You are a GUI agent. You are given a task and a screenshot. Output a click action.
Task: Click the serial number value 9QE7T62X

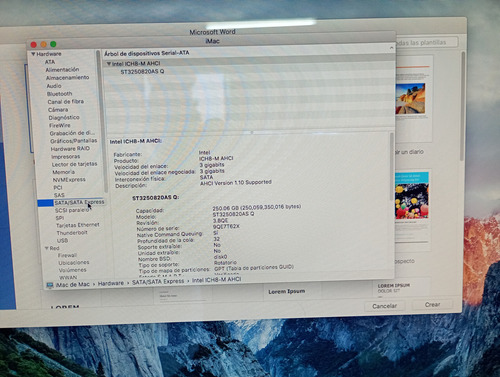pos(226,226)
